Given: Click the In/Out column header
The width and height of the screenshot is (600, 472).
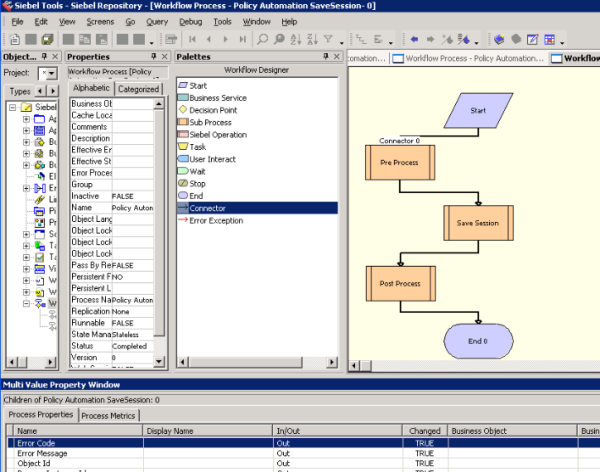Looking at the screenshot, I should click(x=337, y=431).
